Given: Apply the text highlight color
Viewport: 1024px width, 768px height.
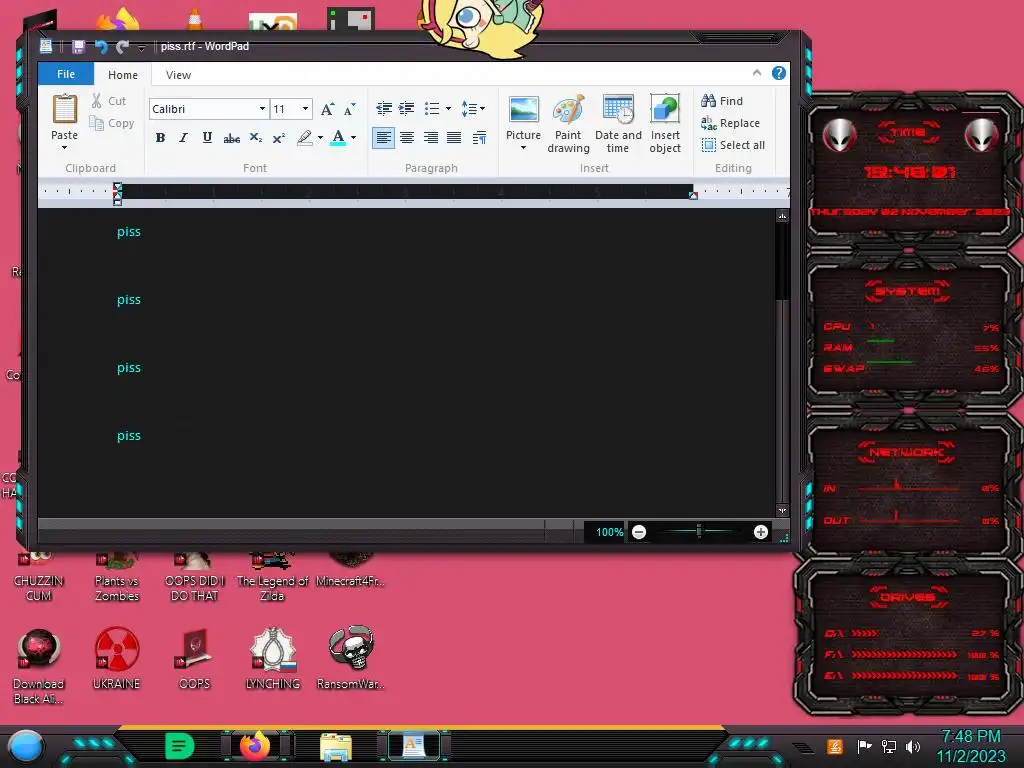Looking at the screenshot, I should tap(304, 138).
